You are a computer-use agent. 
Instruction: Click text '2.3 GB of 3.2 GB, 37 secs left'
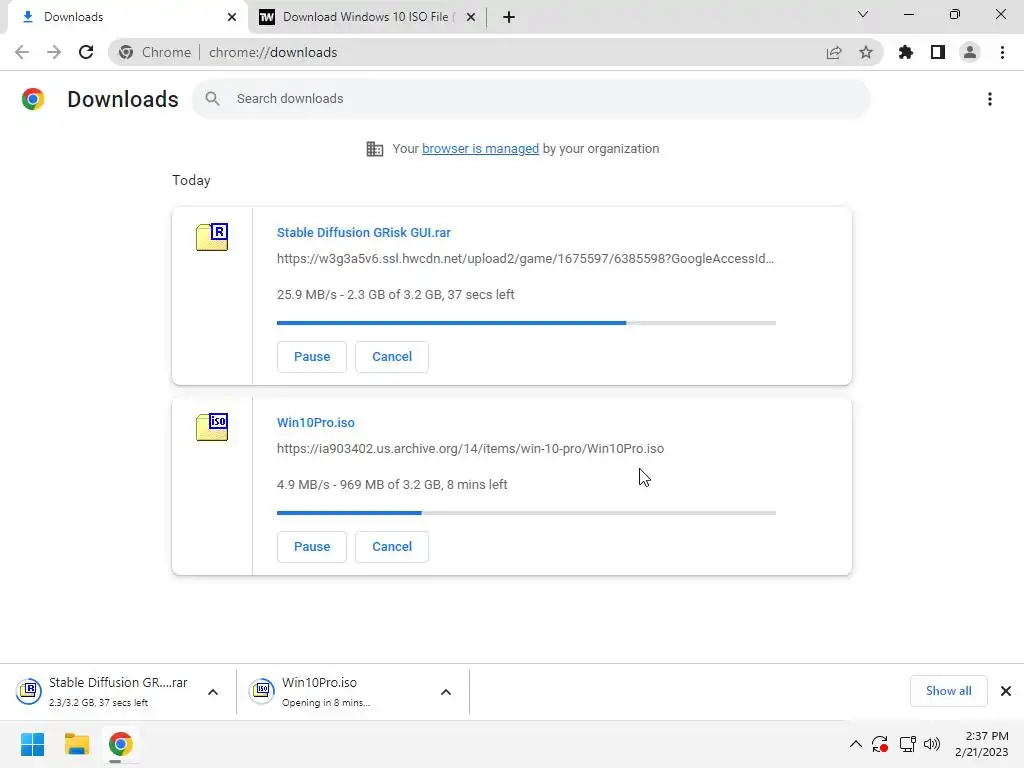430,295
